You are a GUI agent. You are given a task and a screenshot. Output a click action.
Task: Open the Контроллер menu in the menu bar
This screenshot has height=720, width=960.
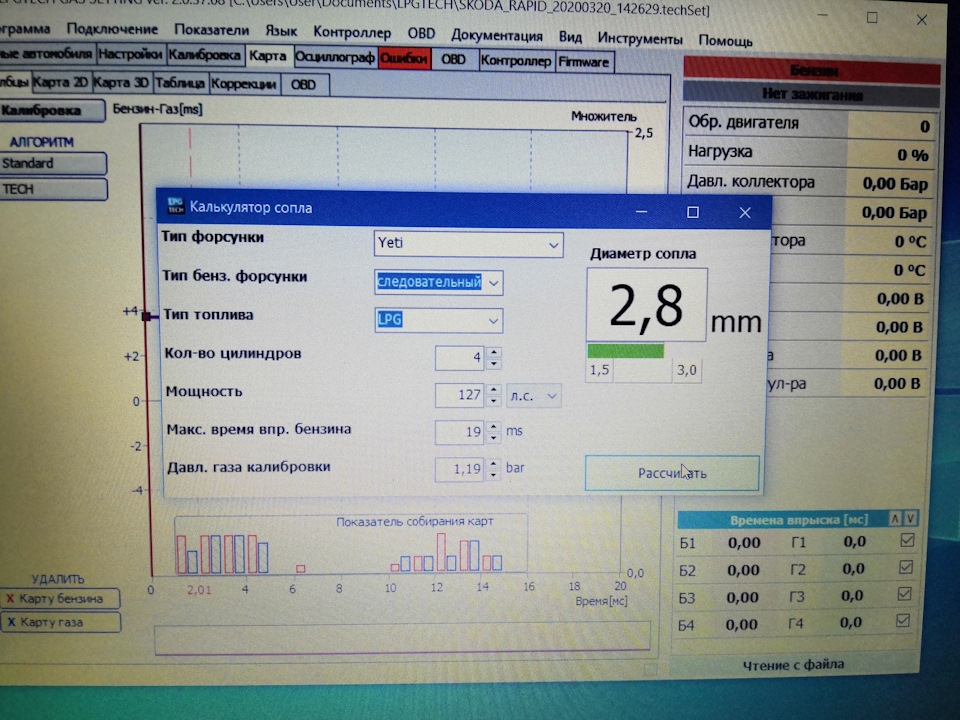(352, 34)
